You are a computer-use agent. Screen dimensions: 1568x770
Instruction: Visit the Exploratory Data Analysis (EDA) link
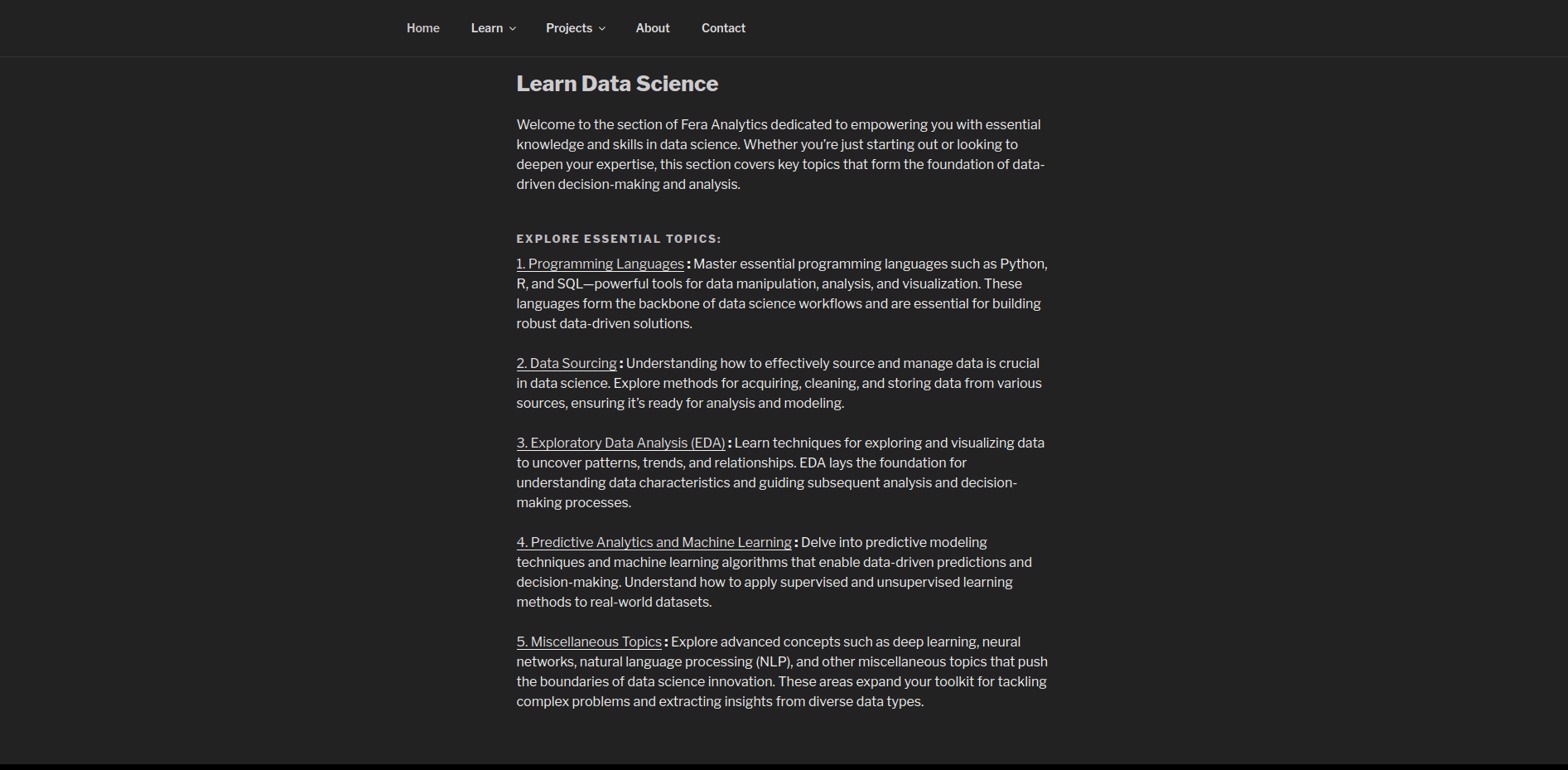coord(620,443)
